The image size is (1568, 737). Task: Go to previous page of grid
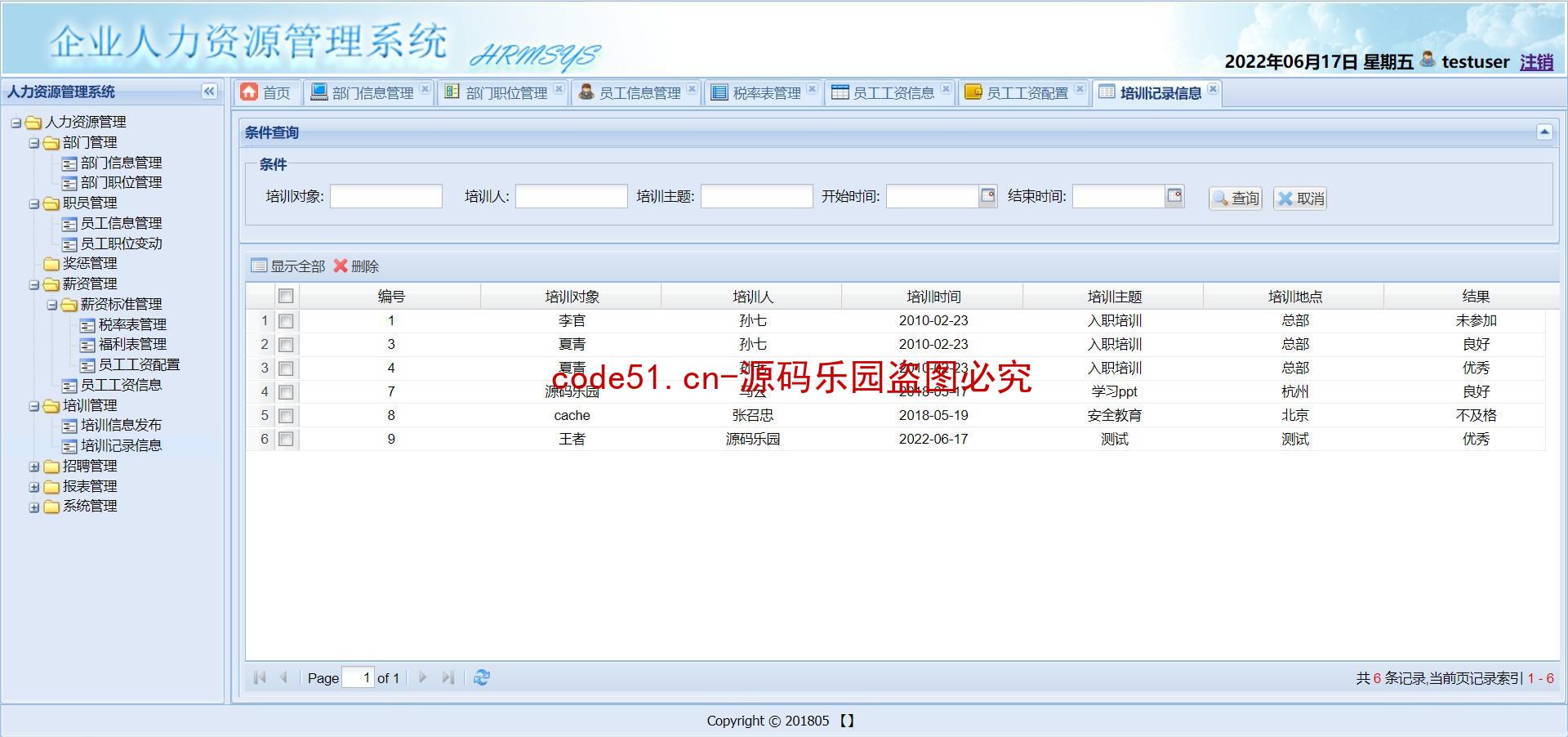283,677
